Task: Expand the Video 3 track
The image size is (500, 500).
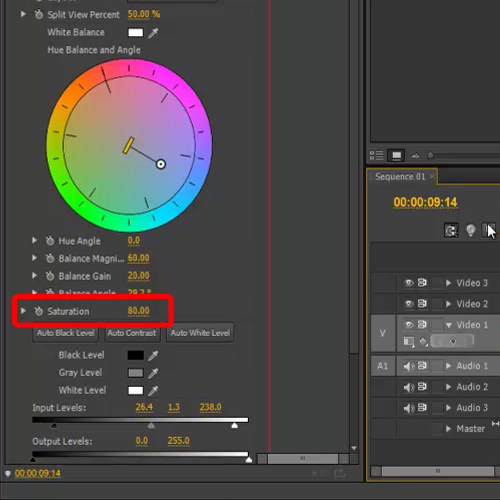Action: click(x=449, y=283)
